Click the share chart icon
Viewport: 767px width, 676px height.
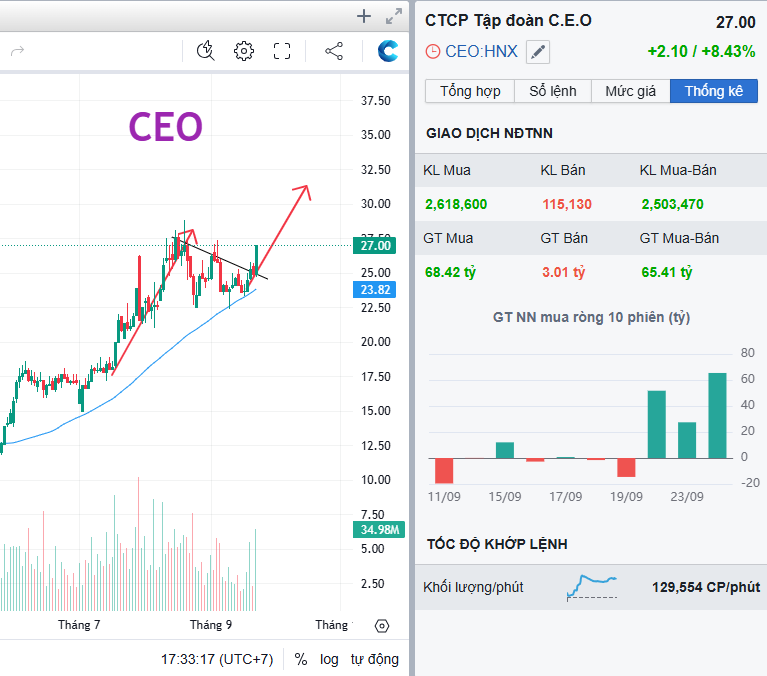pos(334,51)
